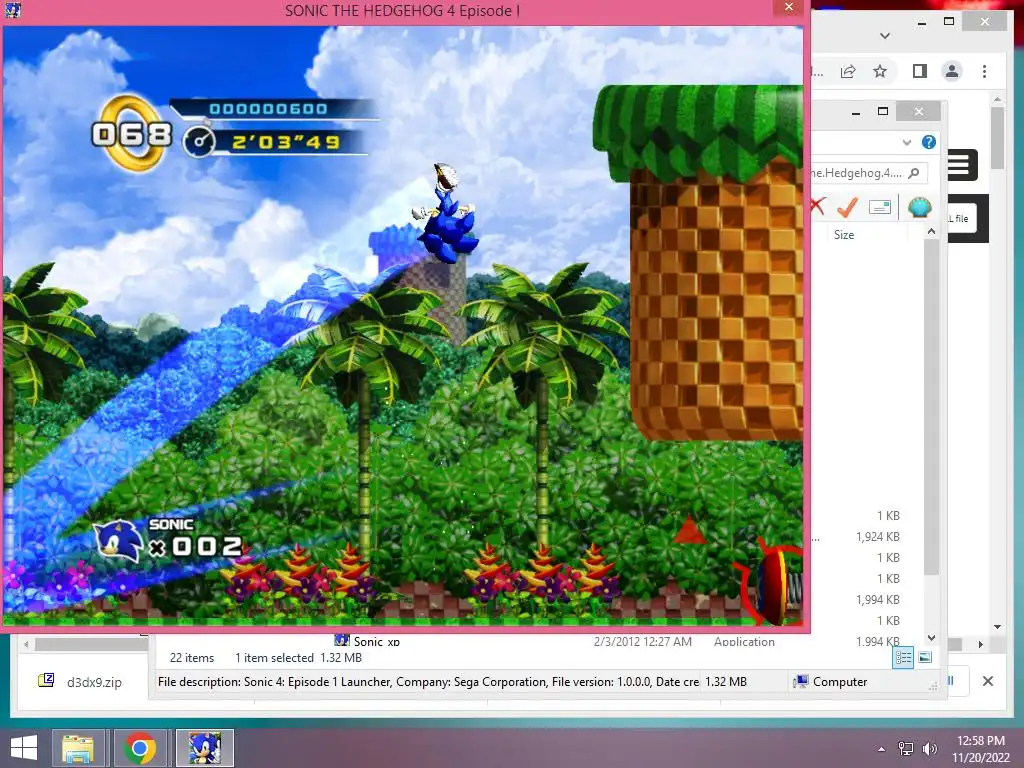Open the webpage hamburger menu icon

tap(959, 165)
